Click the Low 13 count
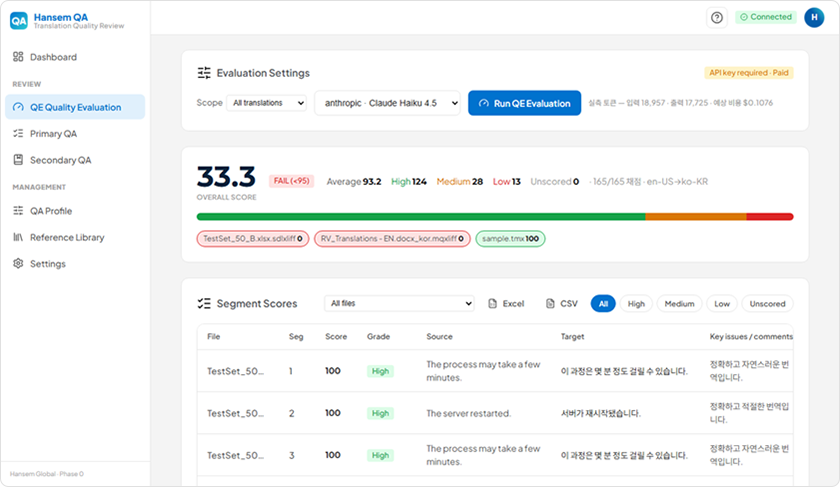 coord(507,182)
